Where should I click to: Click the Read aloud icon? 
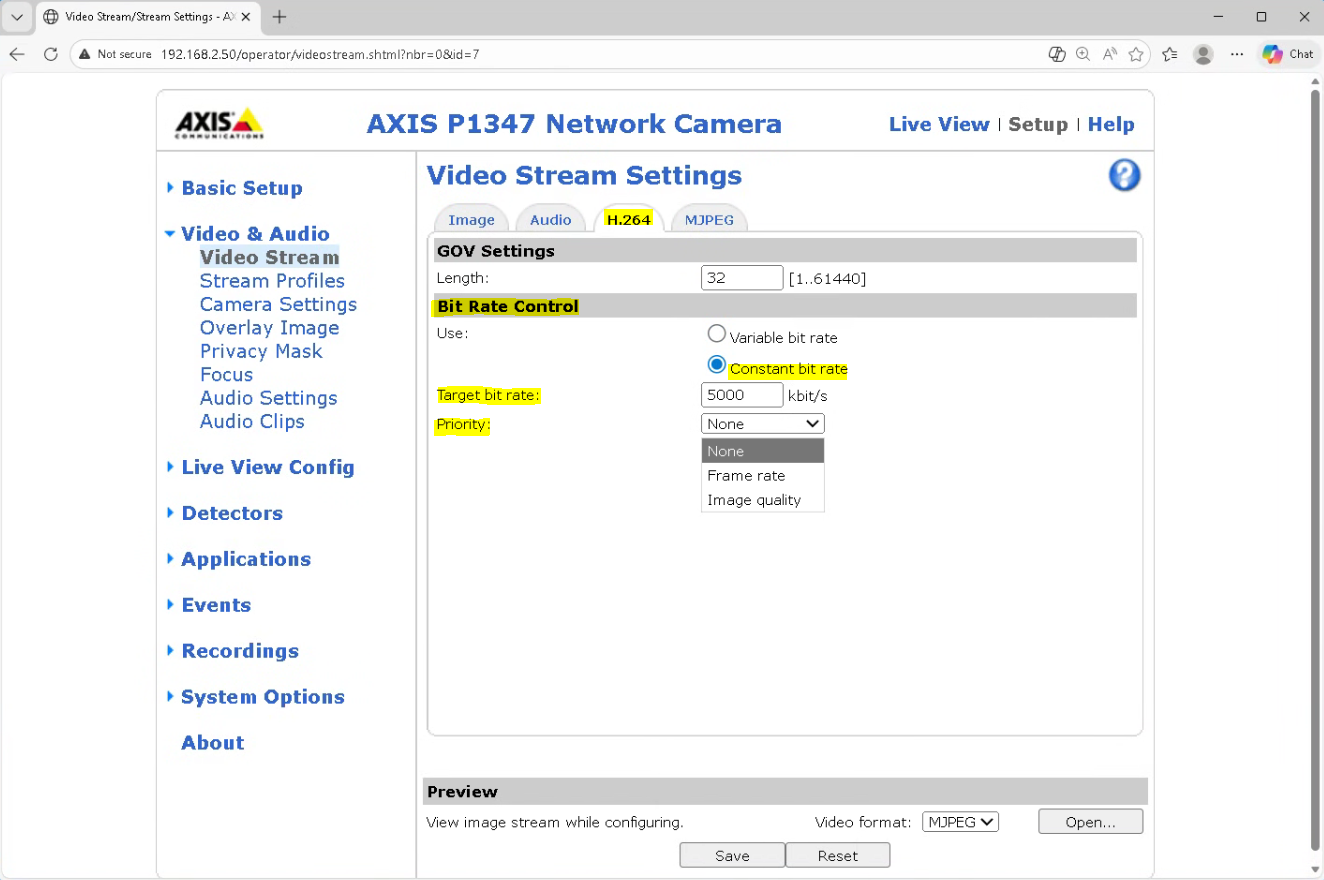click(x=1109, y=54)
